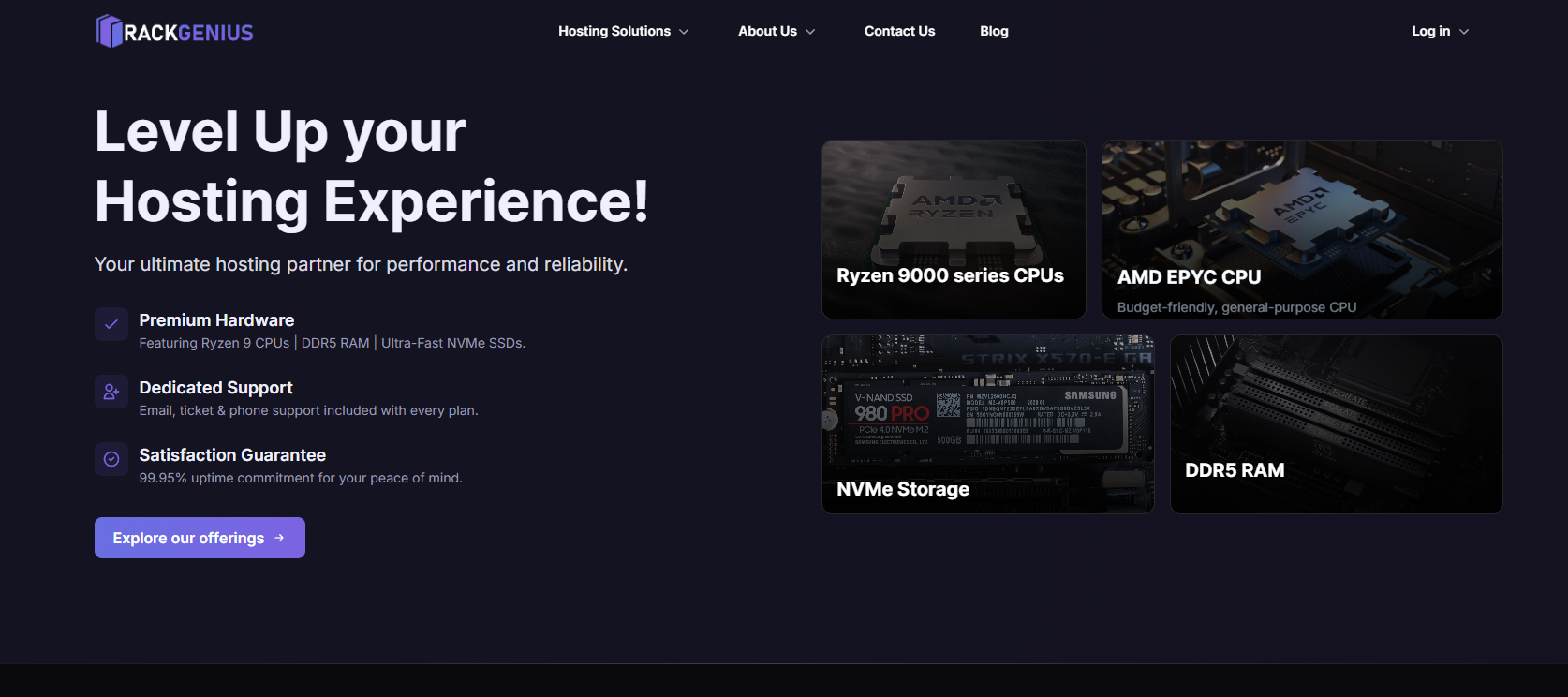Screen dimensions: 1568x697
Task: Expand the About Us dropdown chevron
Action: [810, 32]
